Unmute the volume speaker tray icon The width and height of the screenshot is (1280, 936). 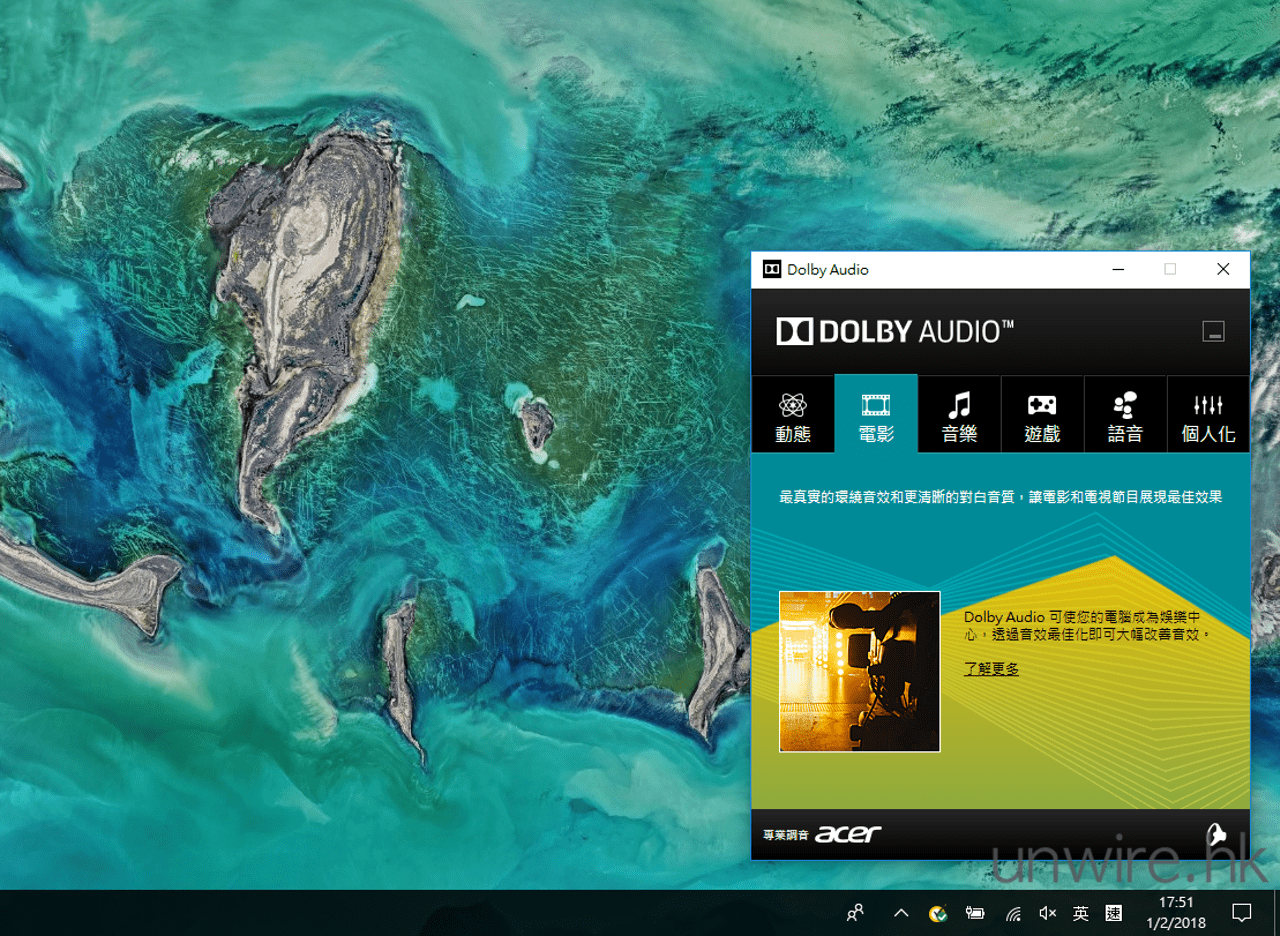pos(1048,913)
